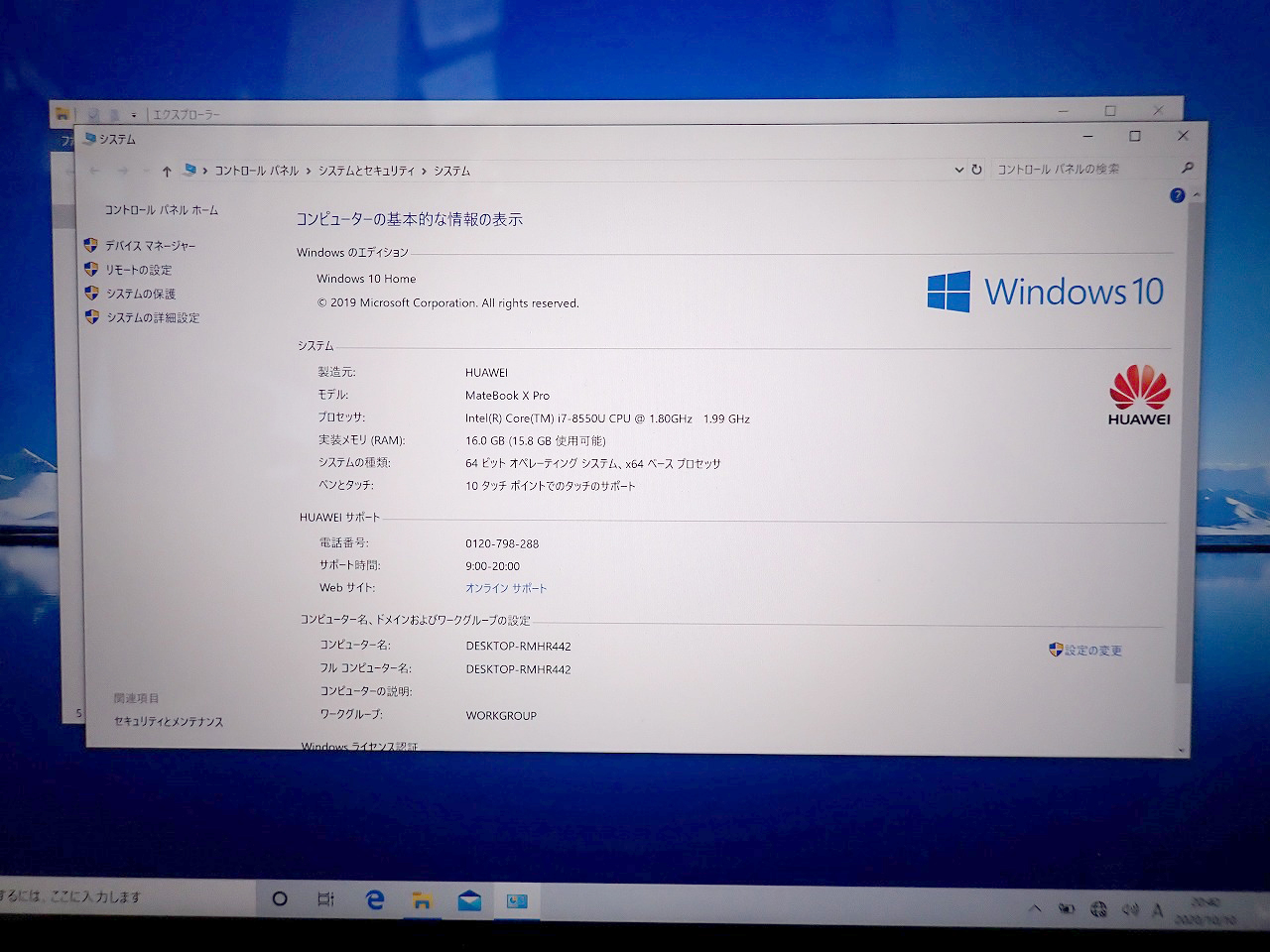The width and height of the screenshot is (1270, 952).
Task: Open the taskbar clock and date
Action: [1206, 911]
